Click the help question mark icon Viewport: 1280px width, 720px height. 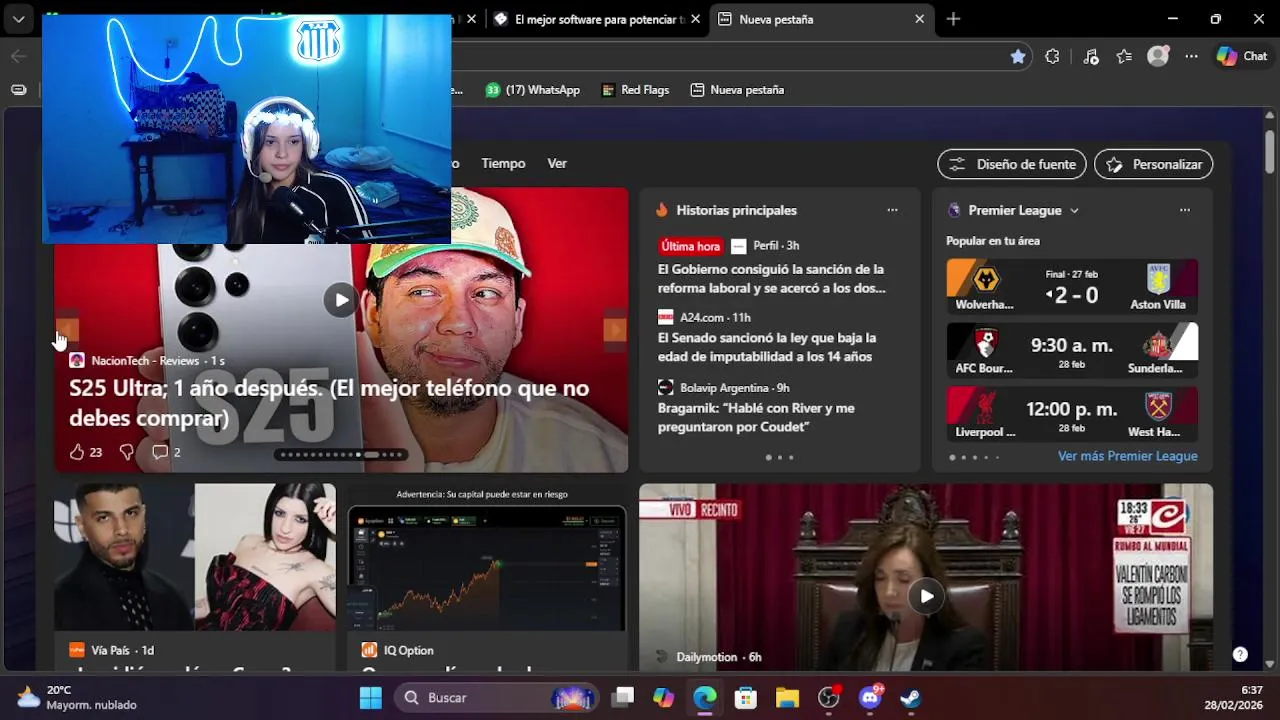tap(1240, 654)
